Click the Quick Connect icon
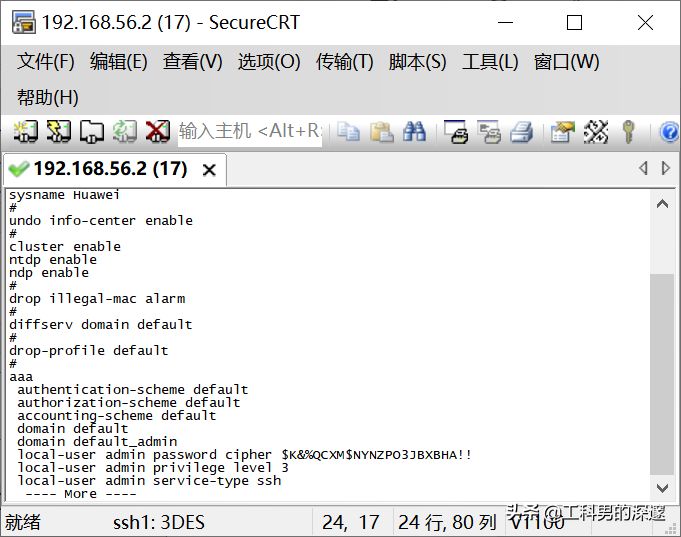This screenshot has width=681, height=537. [x=59, y=131]
